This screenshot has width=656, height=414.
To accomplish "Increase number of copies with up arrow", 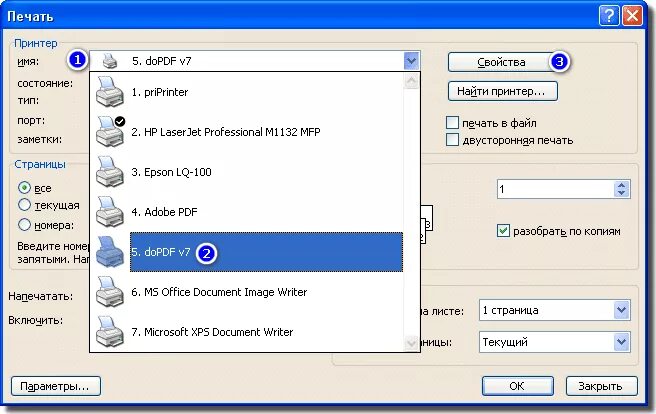I will [621, 185].
